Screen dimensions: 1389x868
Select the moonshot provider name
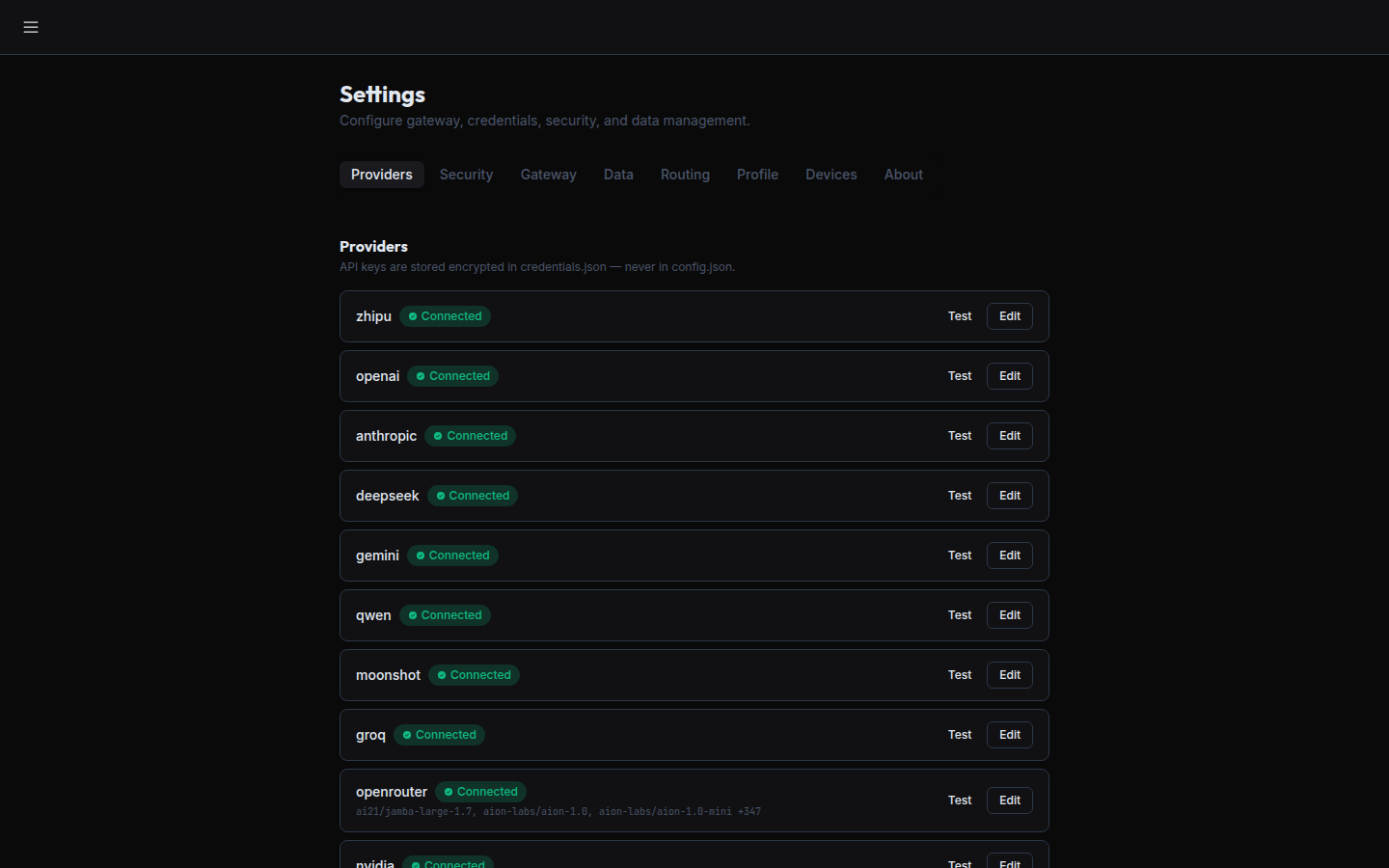click(x=388, y=675)
